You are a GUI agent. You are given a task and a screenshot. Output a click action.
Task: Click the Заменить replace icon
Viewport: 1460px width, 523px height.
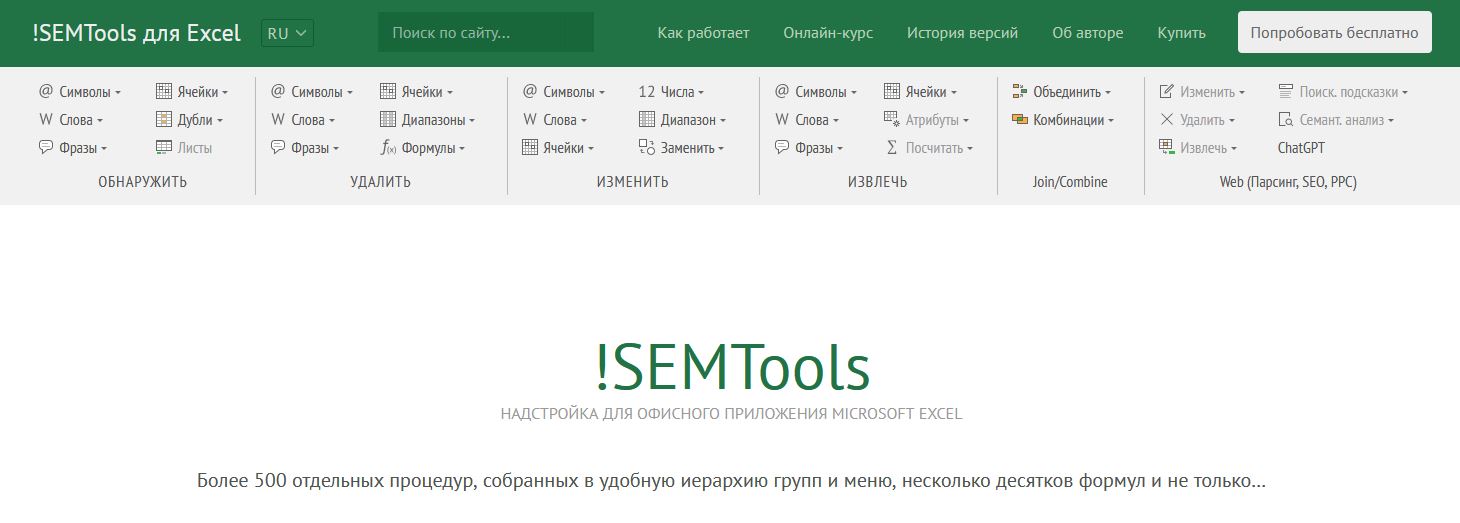pos(646,148)
